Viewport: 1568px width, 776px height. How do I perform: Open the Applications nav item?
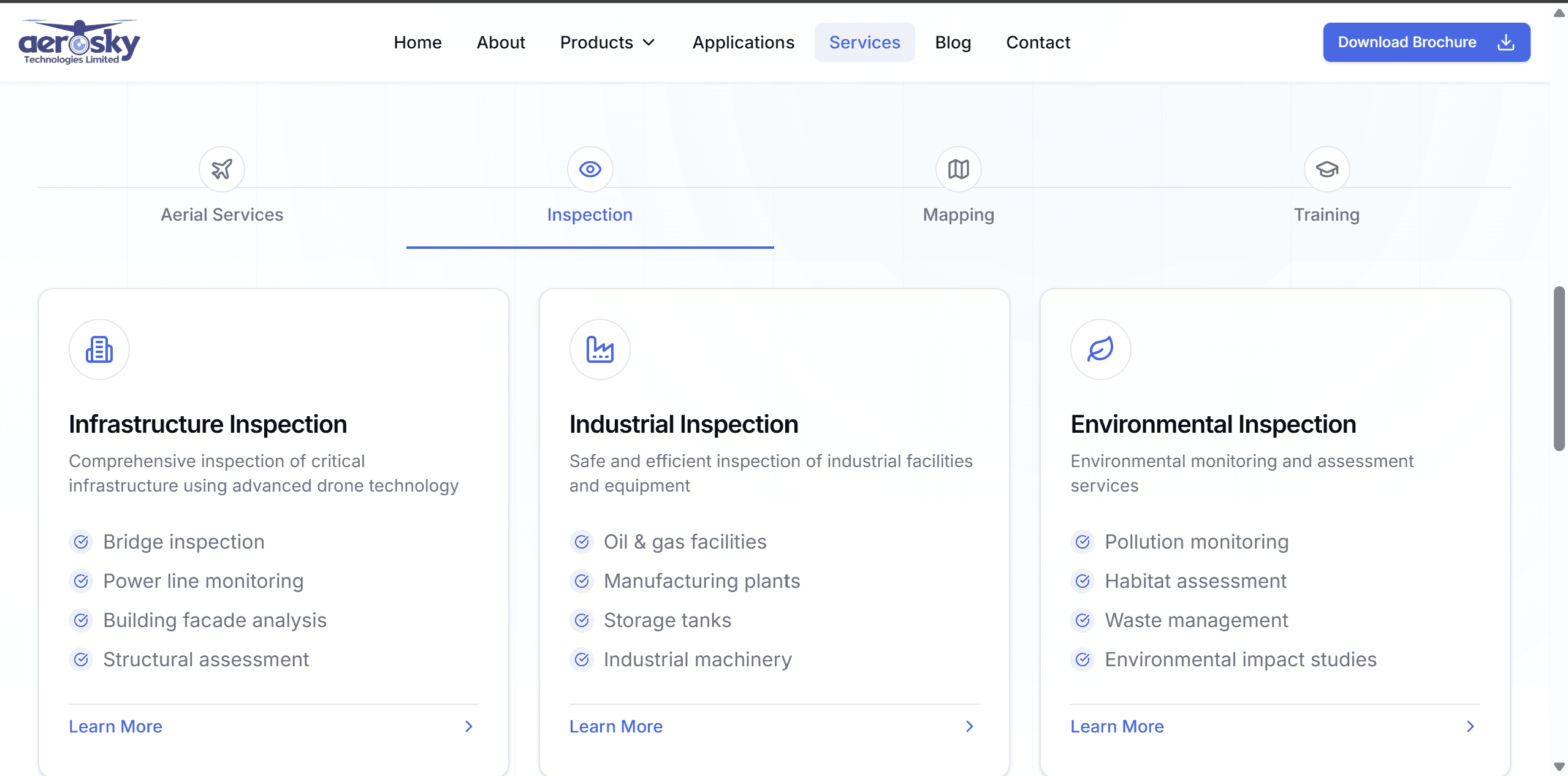pos(743,42)
